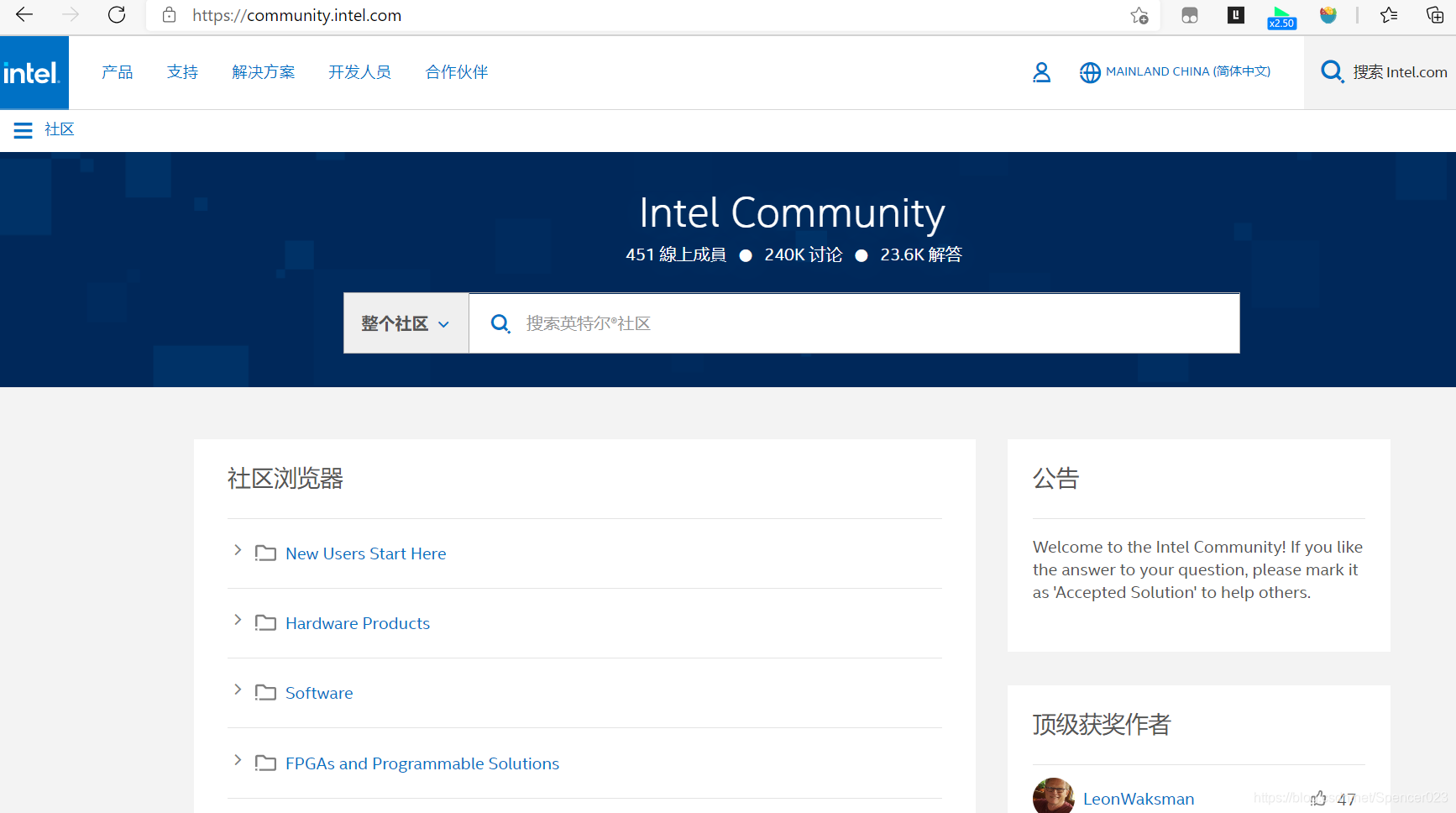The image size is (1456, 813).
Task: Go back with the browser back arrow
Action: 24,14
